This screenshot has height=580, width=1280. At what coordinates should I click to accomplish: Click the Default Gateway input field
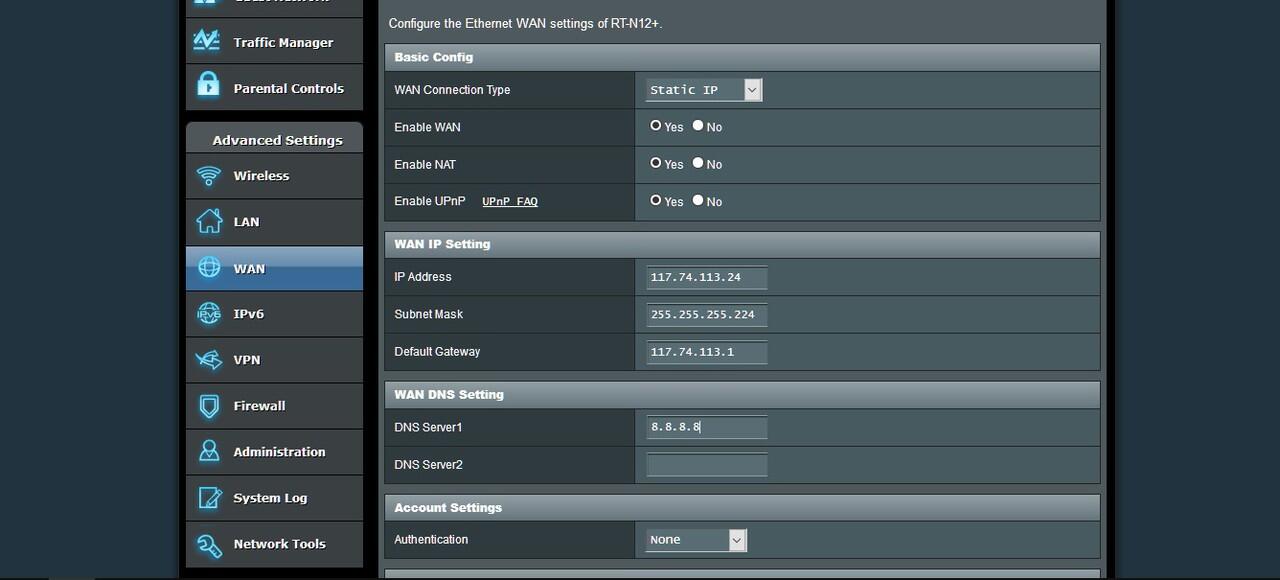[707, 352]
